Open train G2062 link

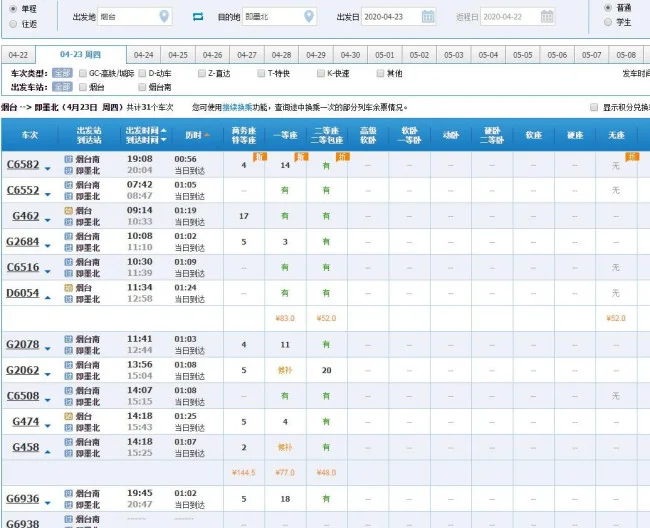[22, 370]
